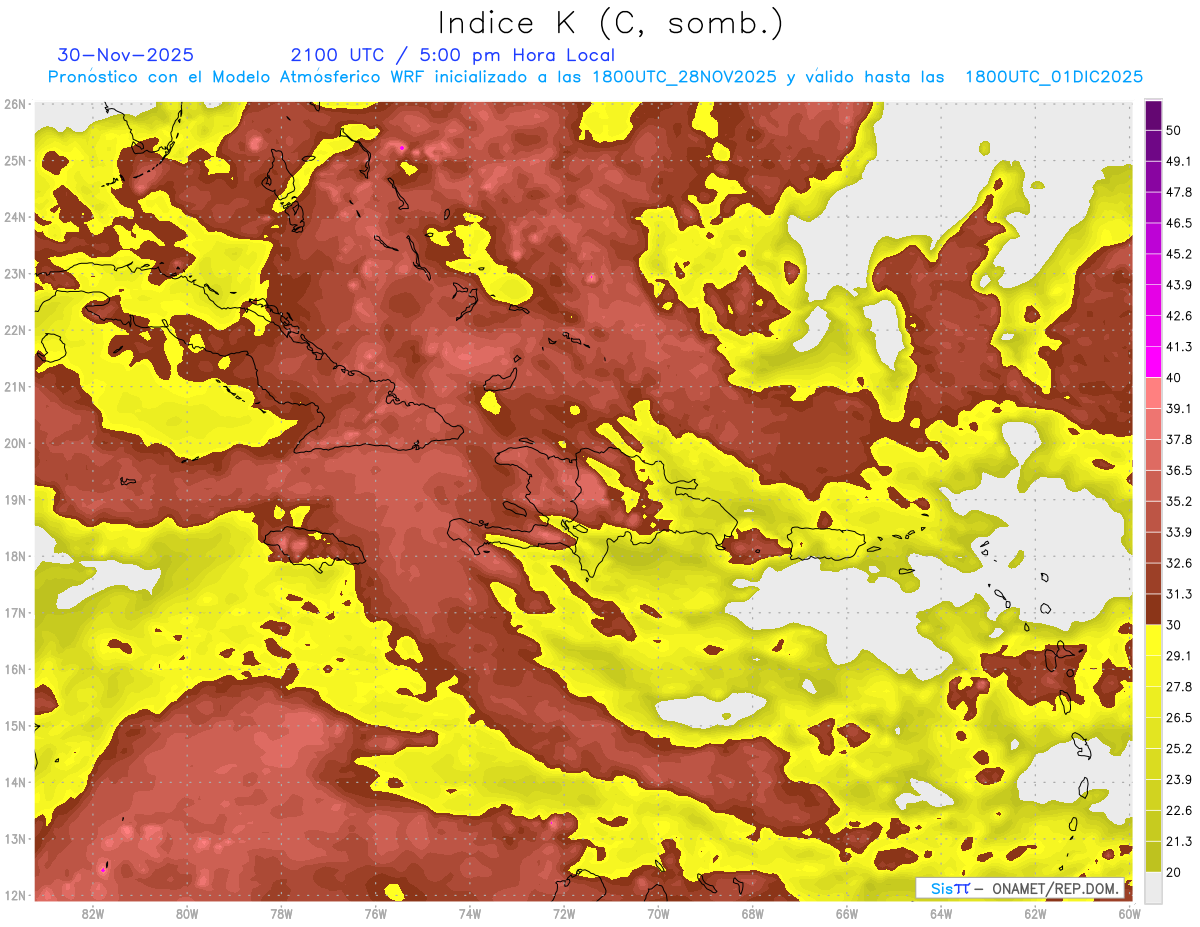Image resolution: width=1200 pixels, height=927 pixels.
Task: Click the colorbar value "43.9"
Action: point(1178,285)
